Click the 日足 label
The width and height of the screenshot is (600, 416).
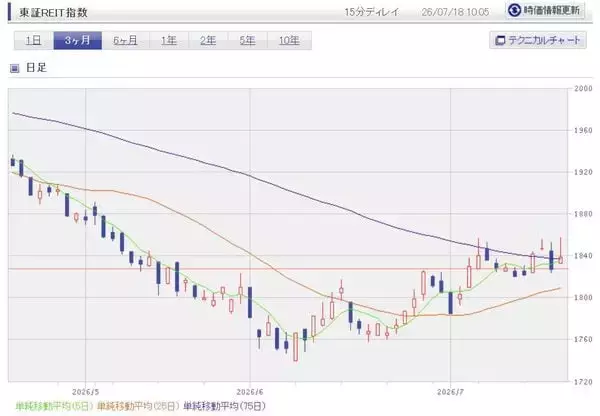coord(36,68)
